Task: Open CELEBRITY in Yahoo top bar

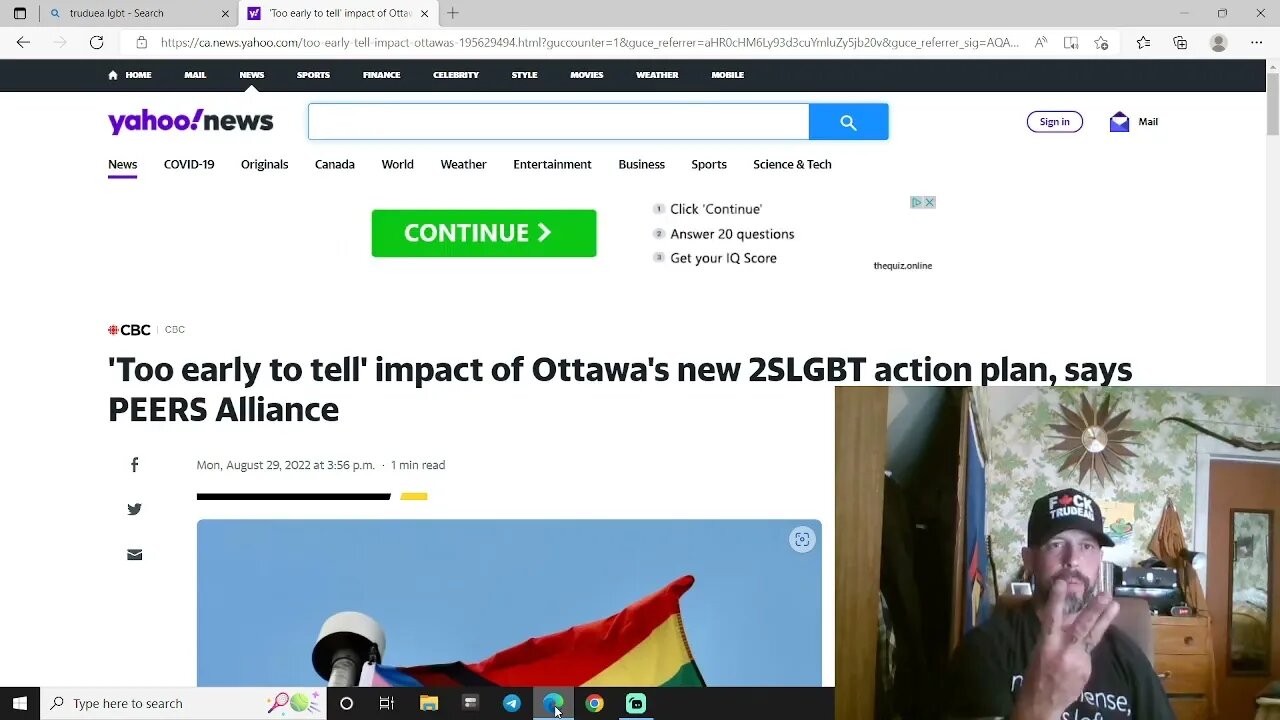Action: click(x=456, y=75)
